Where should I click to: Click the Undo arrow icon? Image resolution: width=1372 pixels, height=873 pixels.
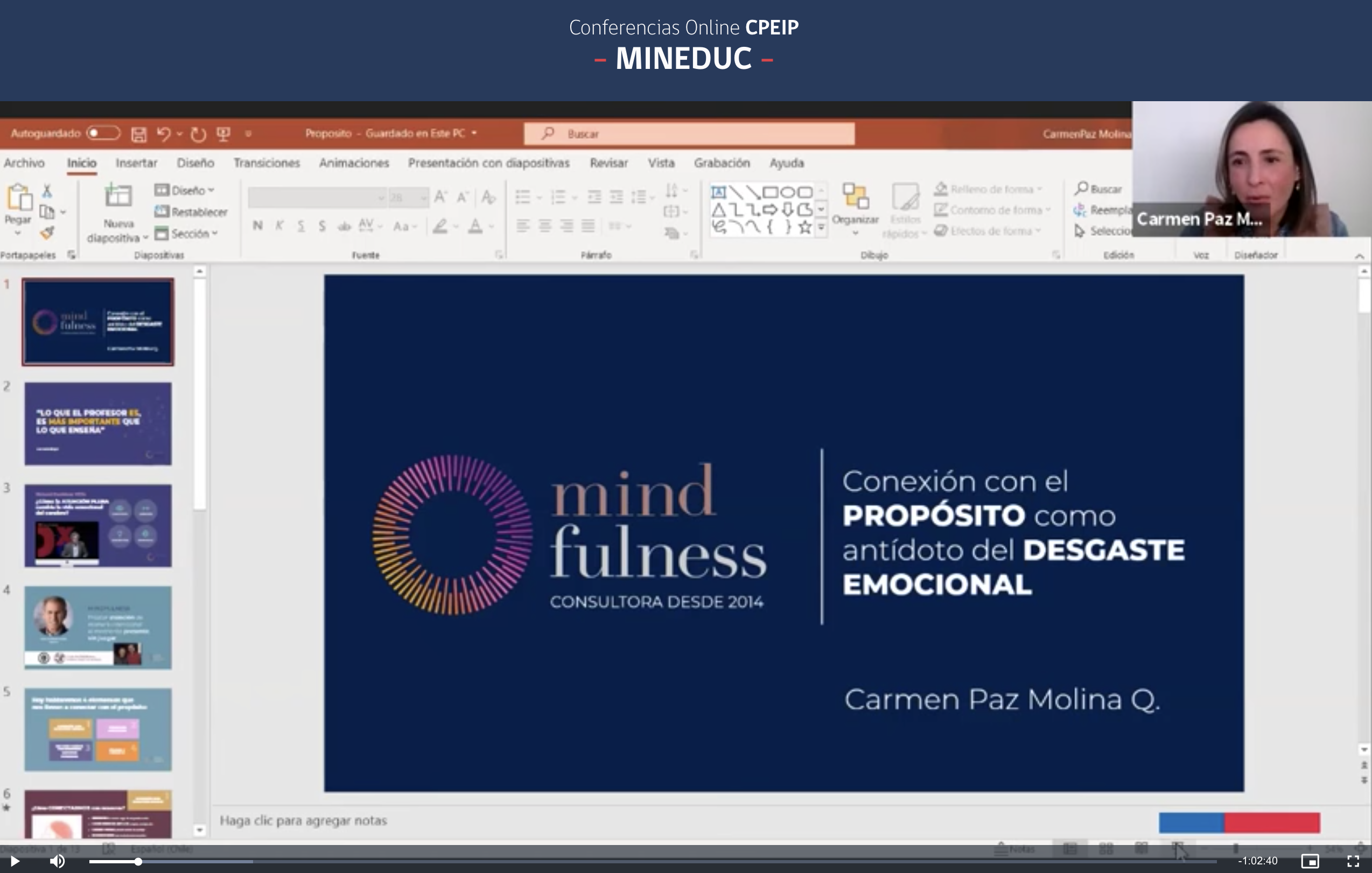[164, 134]
